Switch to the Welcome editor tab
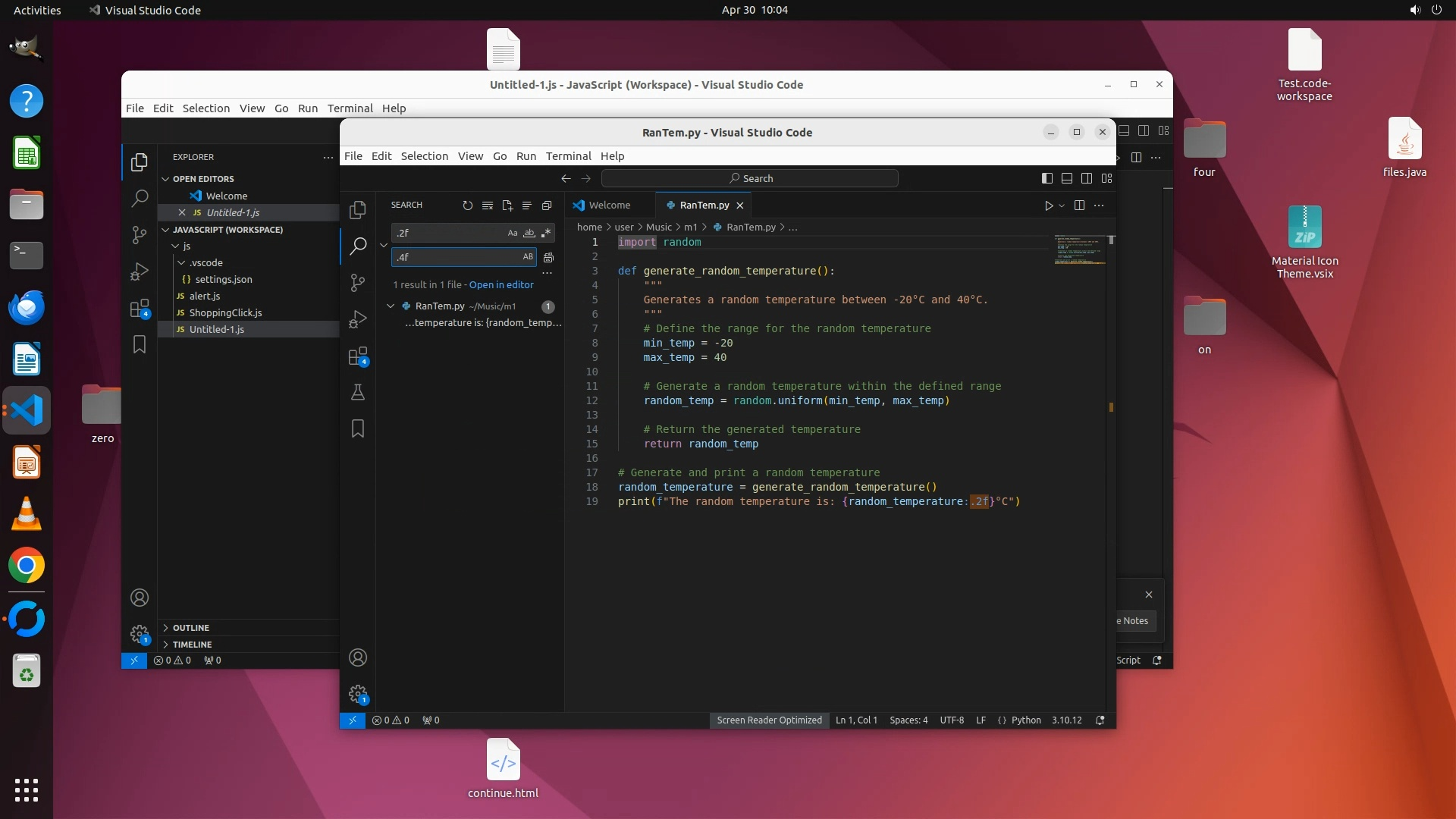Viewport: 1456px width, 819px height. click(x=609, y=206)
